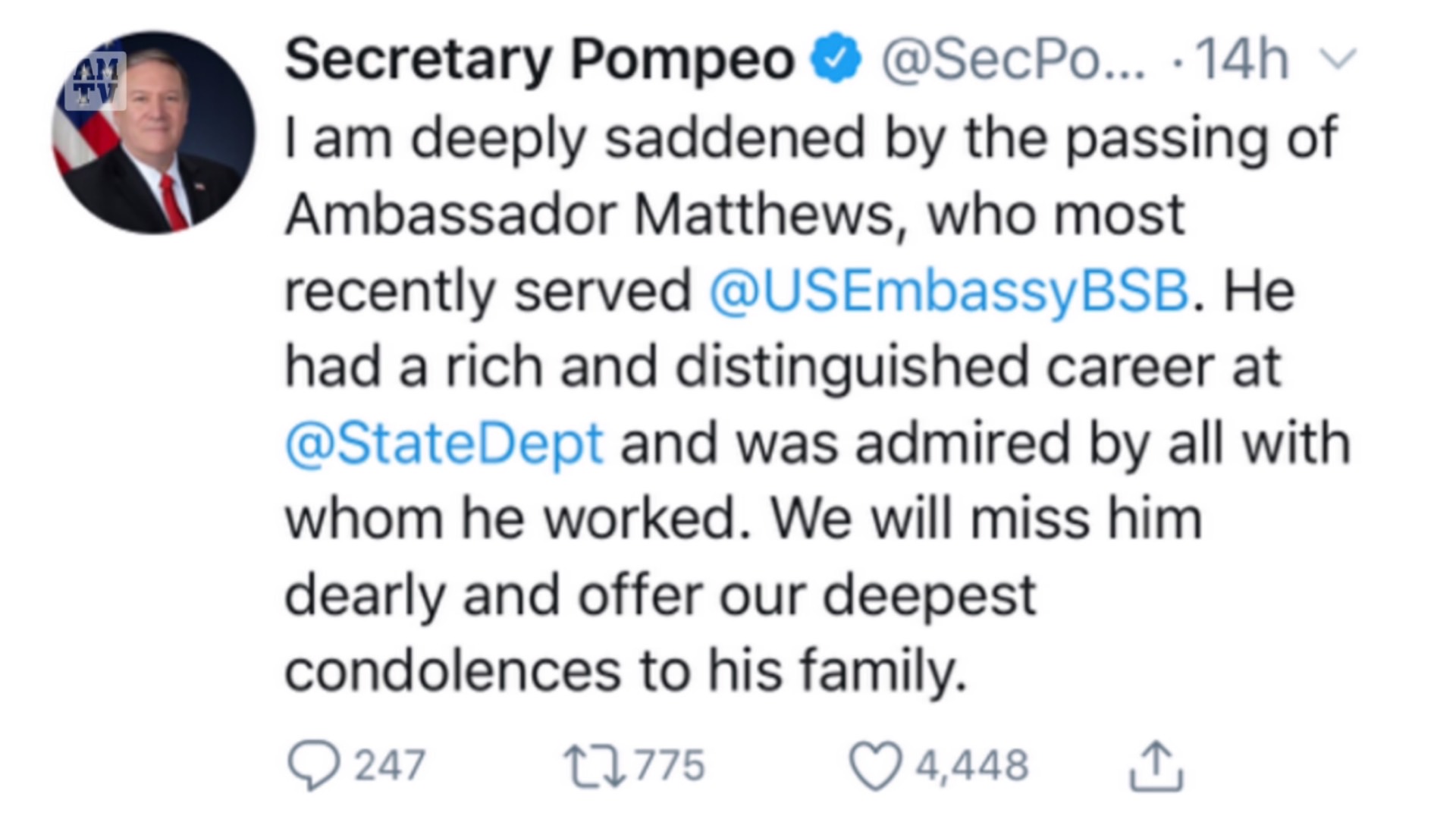
Task: Like the tweet with the heart icon
Action: coord(875,765)
